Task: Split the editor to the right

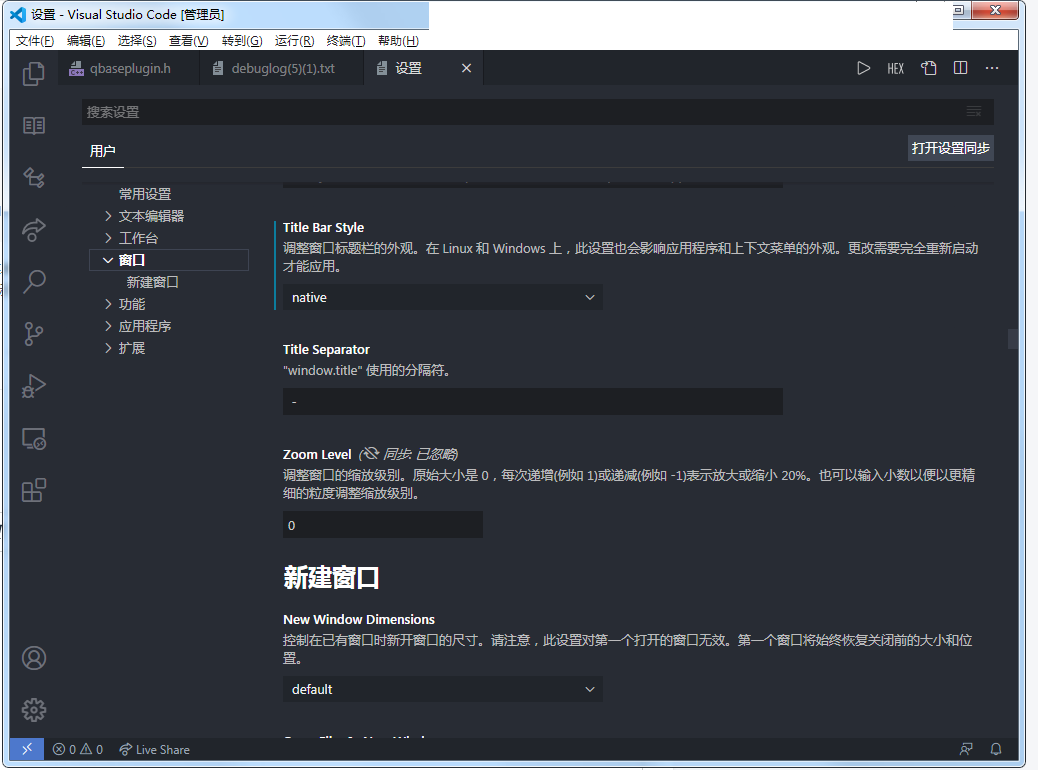Action: [960, 68]
